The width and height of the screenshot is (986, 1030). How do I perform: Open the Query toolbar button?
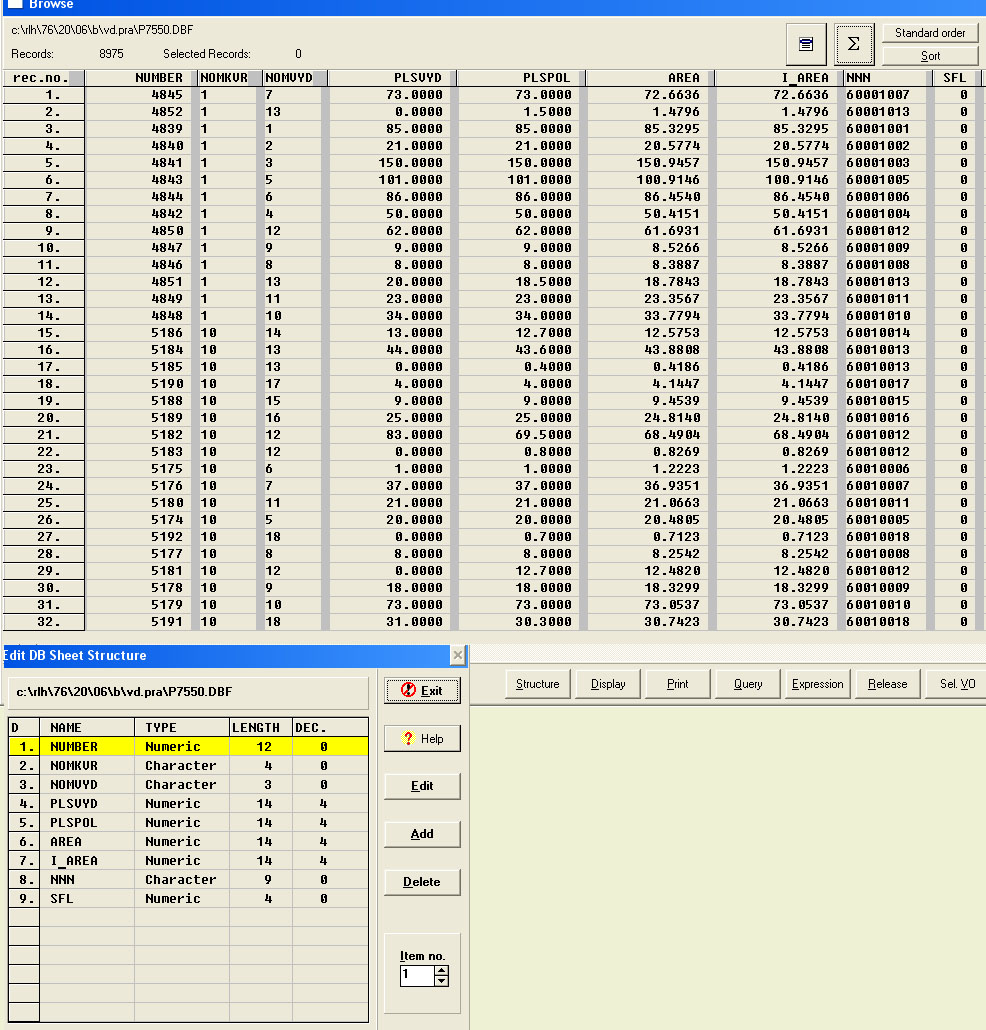coord(747,684)
